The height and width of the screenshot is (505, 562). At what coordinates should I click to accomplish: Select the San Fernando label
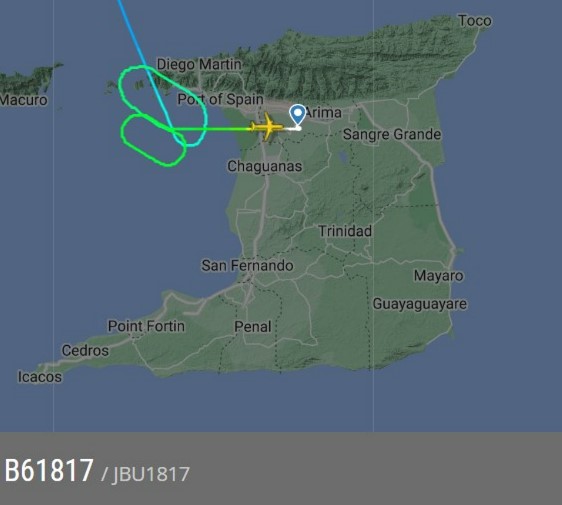pos(247,266)
